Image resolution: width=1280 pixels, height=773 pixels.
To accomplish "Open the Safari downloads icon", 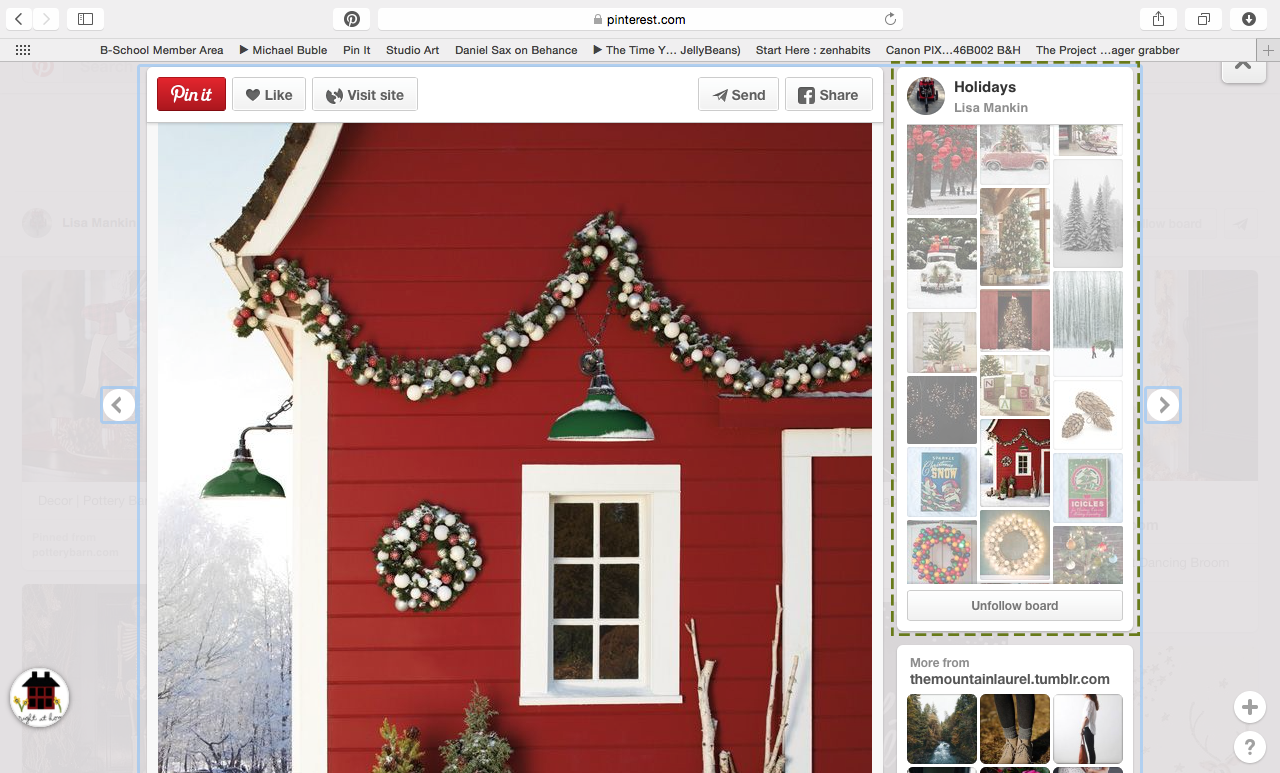I will [1249, 19].
